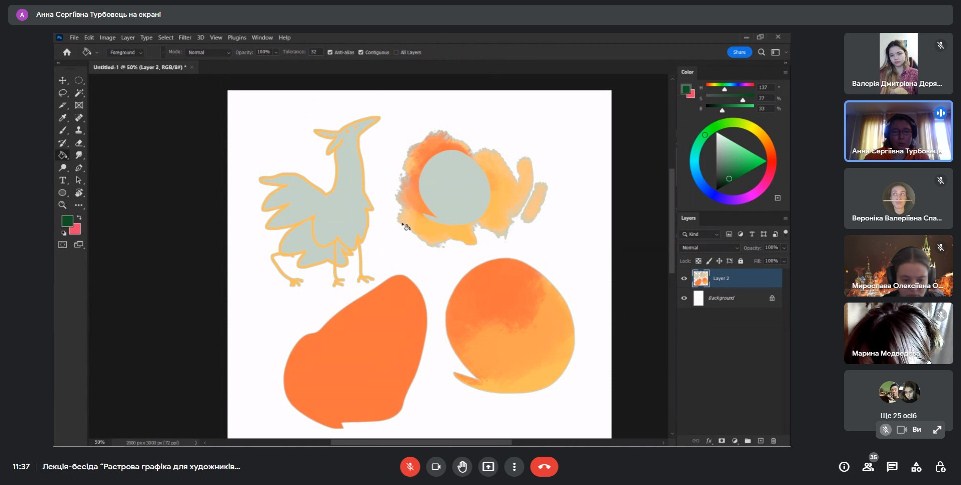Image resolution: width=961 pixels, height=485 pixels.
Task: Toggle the Anti-alias checkbox
Action: (x=330, y=52)
